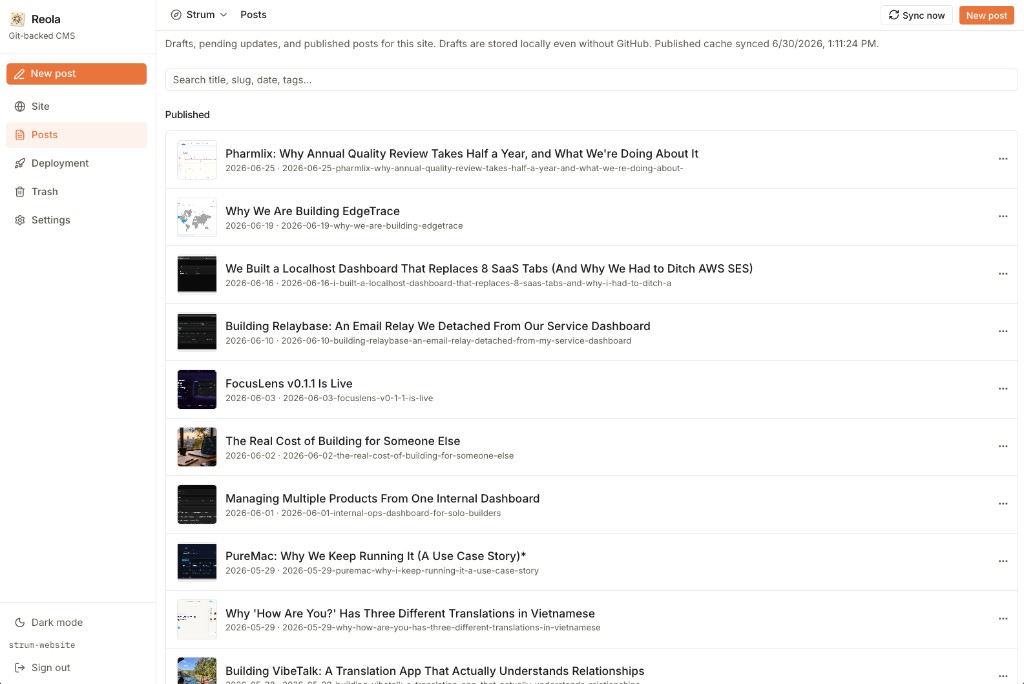This screenshot has width=1024, height=684.
Task: Open 'The Real Cost of Building for Someone Else'
Action: point(343,441)
